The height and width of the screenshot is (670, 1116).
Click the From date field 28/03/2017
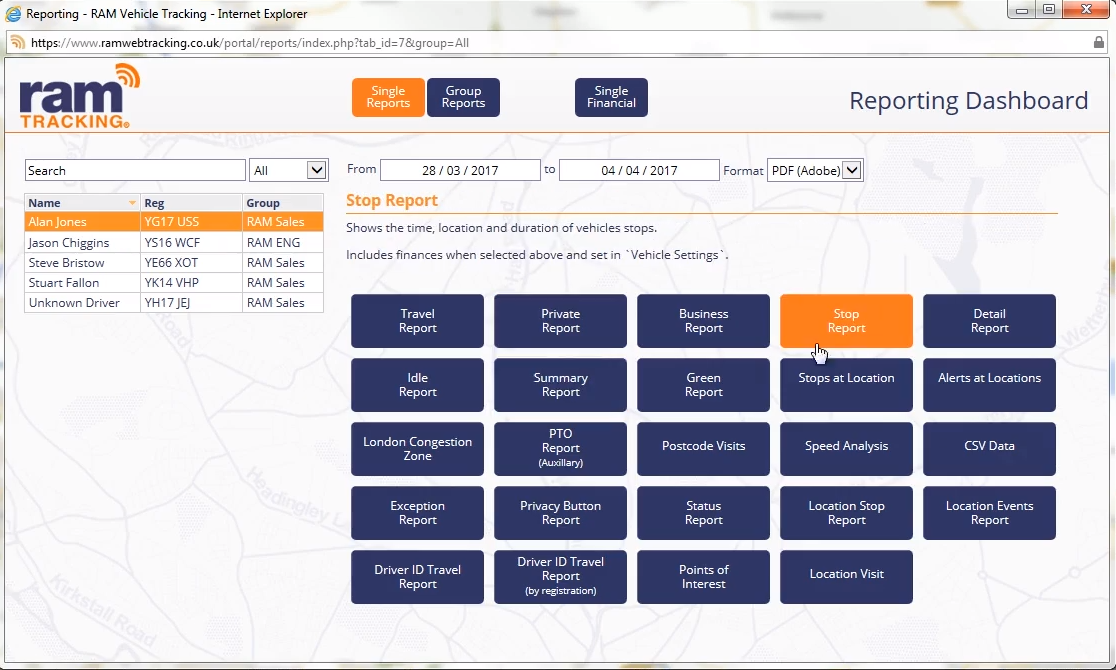(460, 170)
